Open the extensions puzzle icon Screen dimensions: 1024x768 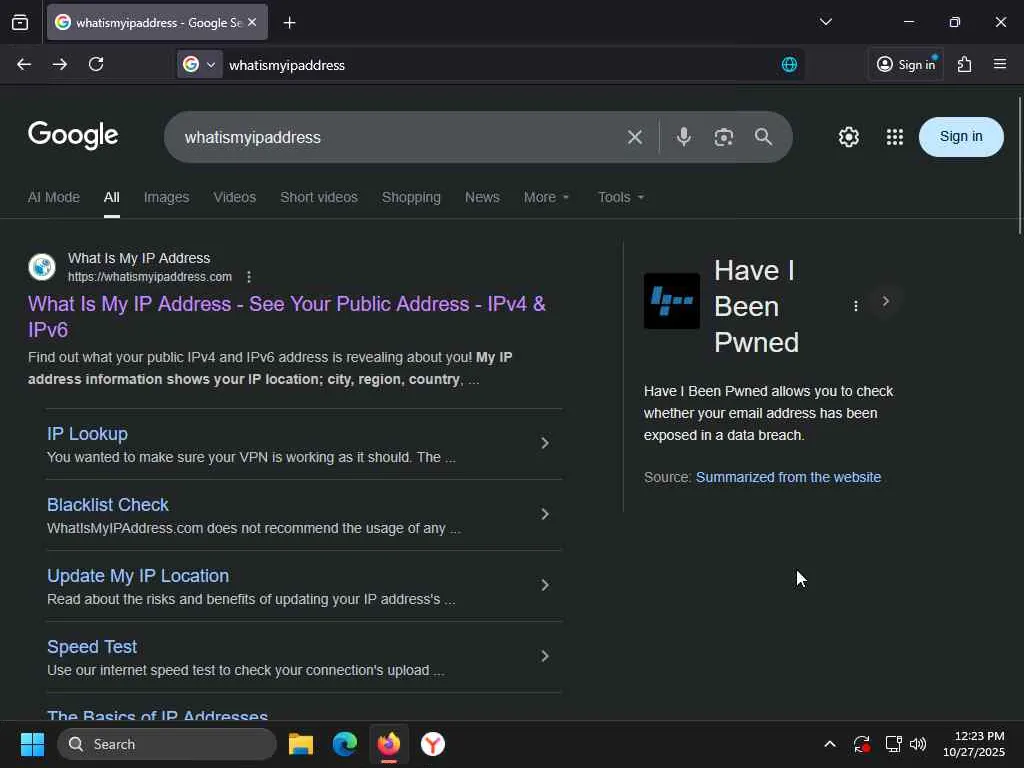point(965,64)
